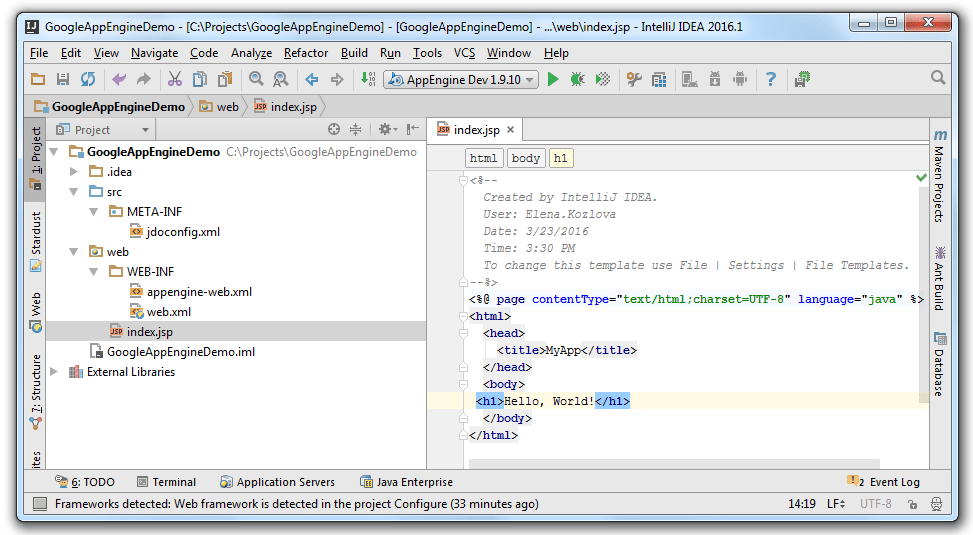Click the Search Everywhere magnifier icon
The height and width of the screenshot is (535, 973).
[x=938, y=78]
